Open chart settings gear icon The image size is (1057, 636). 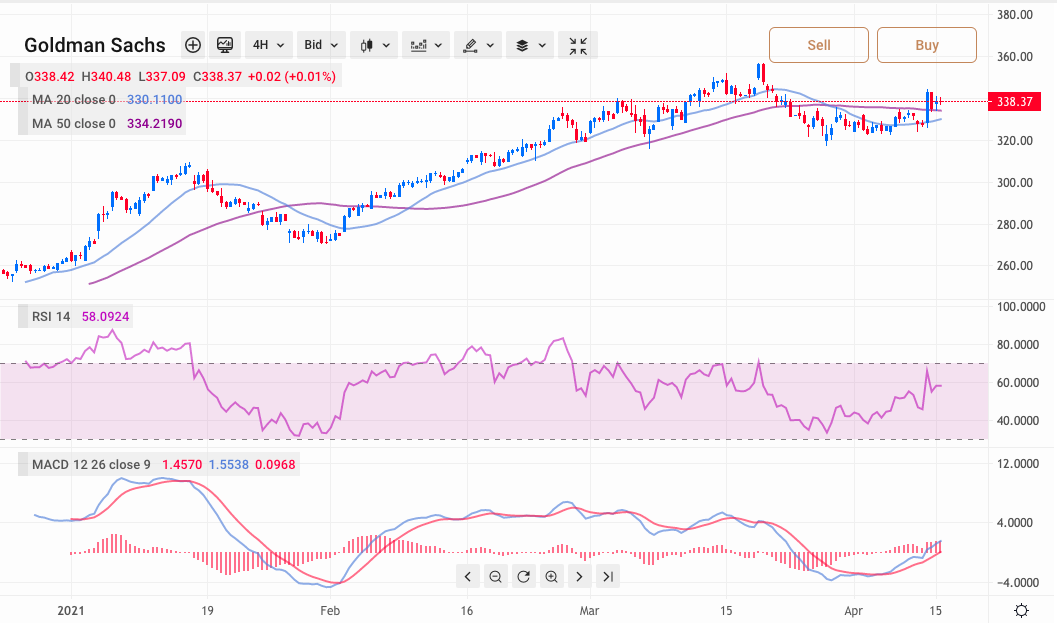(x=1021, y=611)
